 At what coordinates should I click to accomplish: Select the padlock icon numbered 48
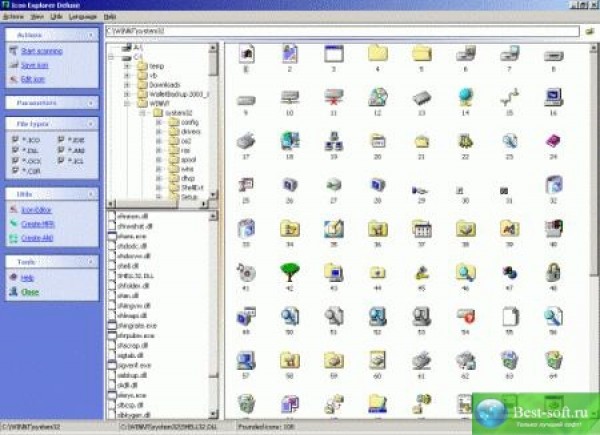[553, 272]
